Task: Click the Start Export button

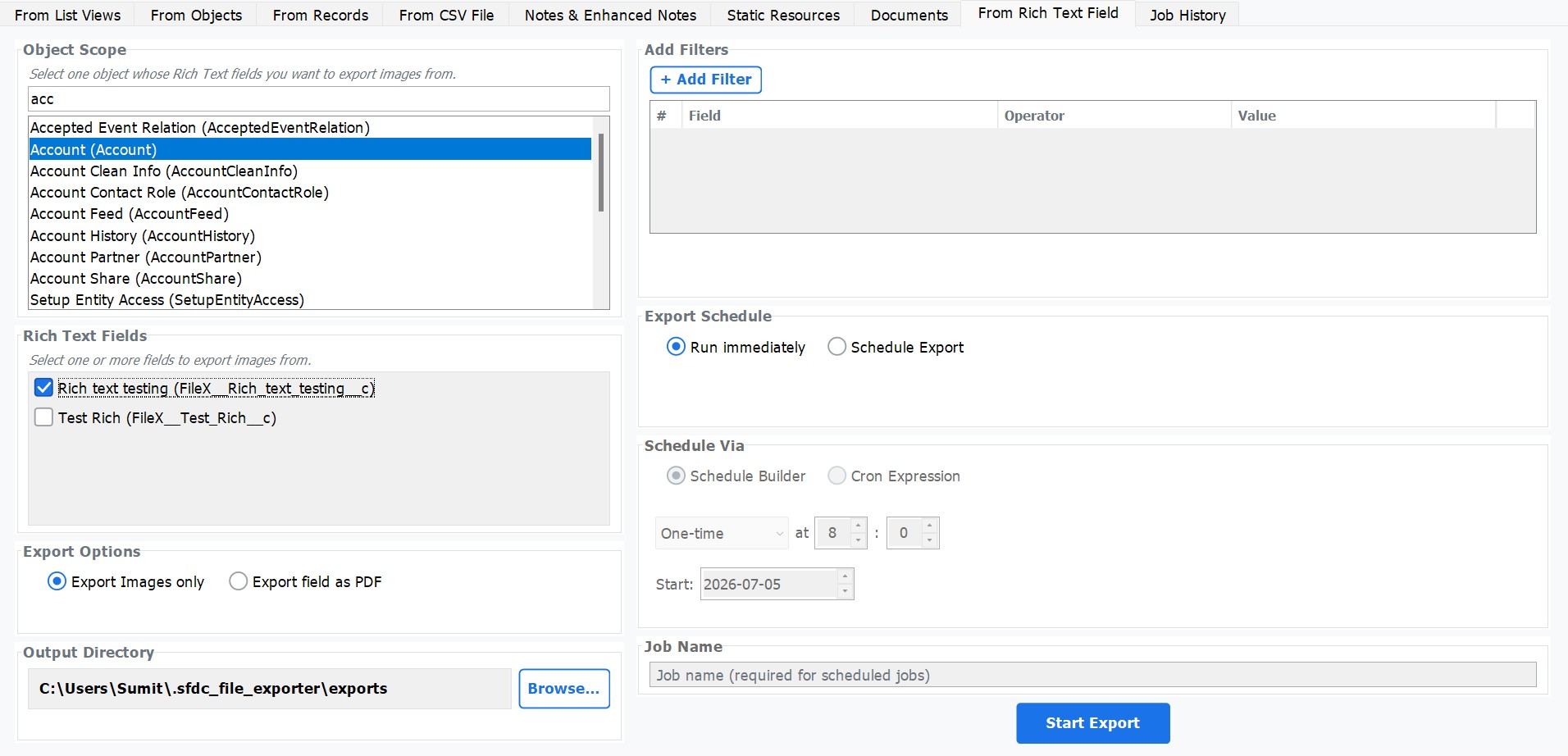Action: (x=1092, y=723)
